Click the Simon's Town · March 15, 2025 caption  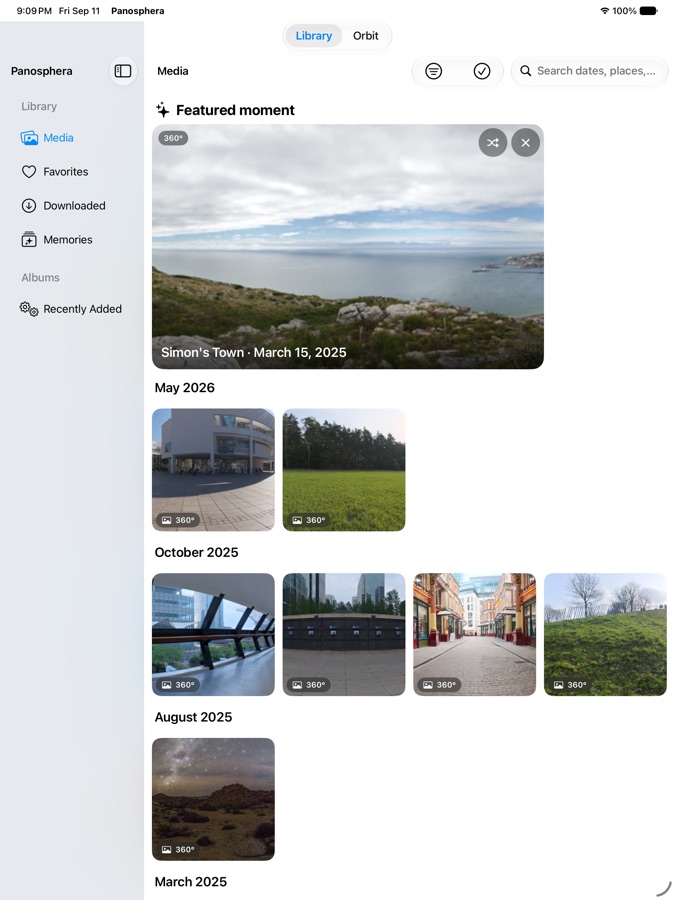point(254,352)
